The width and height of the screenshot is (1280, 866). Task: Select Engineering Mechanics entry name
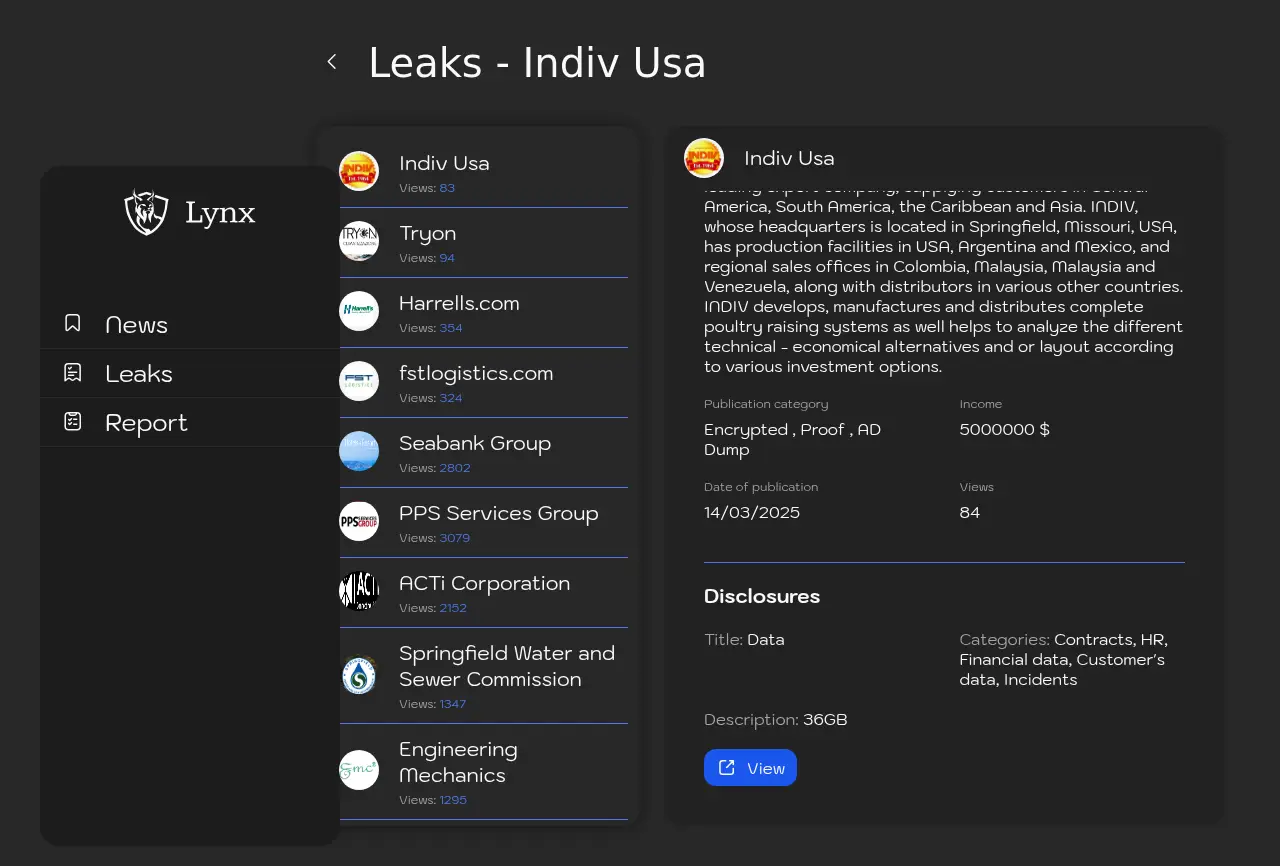click(x=458, y=762)
